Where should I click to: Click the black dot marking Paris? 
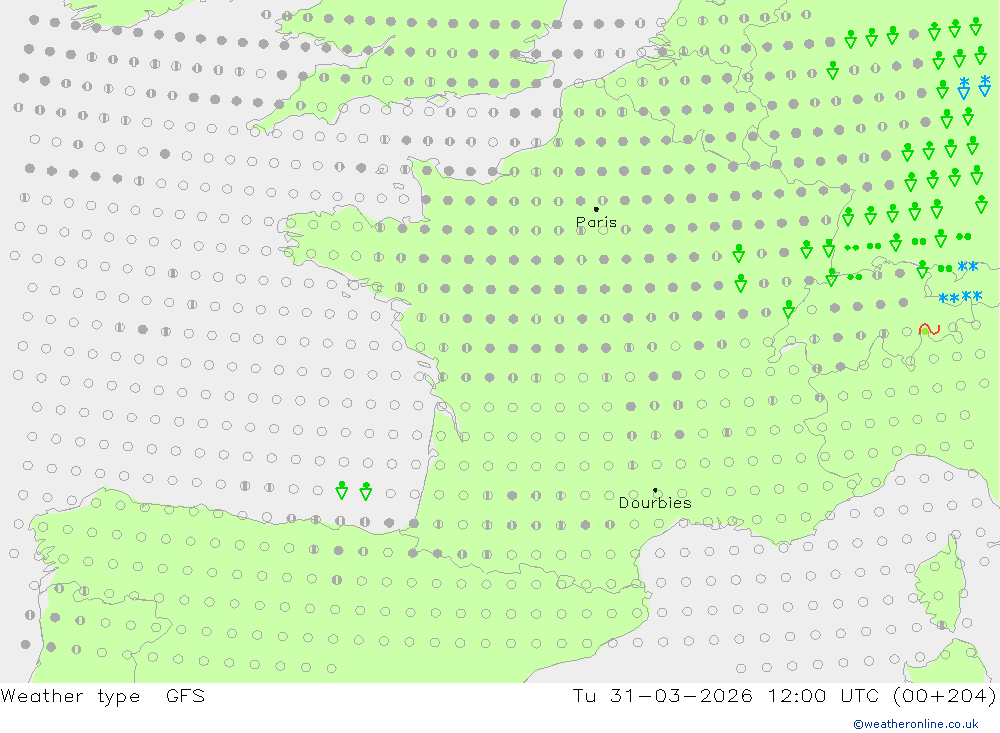[596, 209]
